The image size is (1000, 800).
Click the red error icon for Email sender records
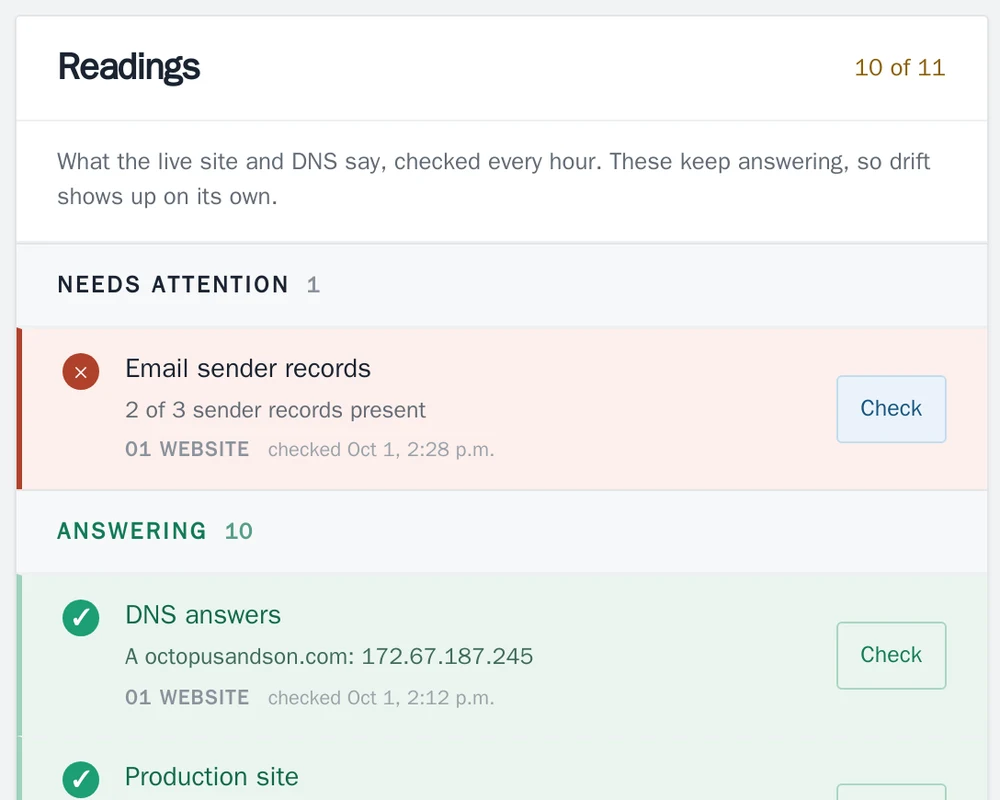[x=81, y=371]
